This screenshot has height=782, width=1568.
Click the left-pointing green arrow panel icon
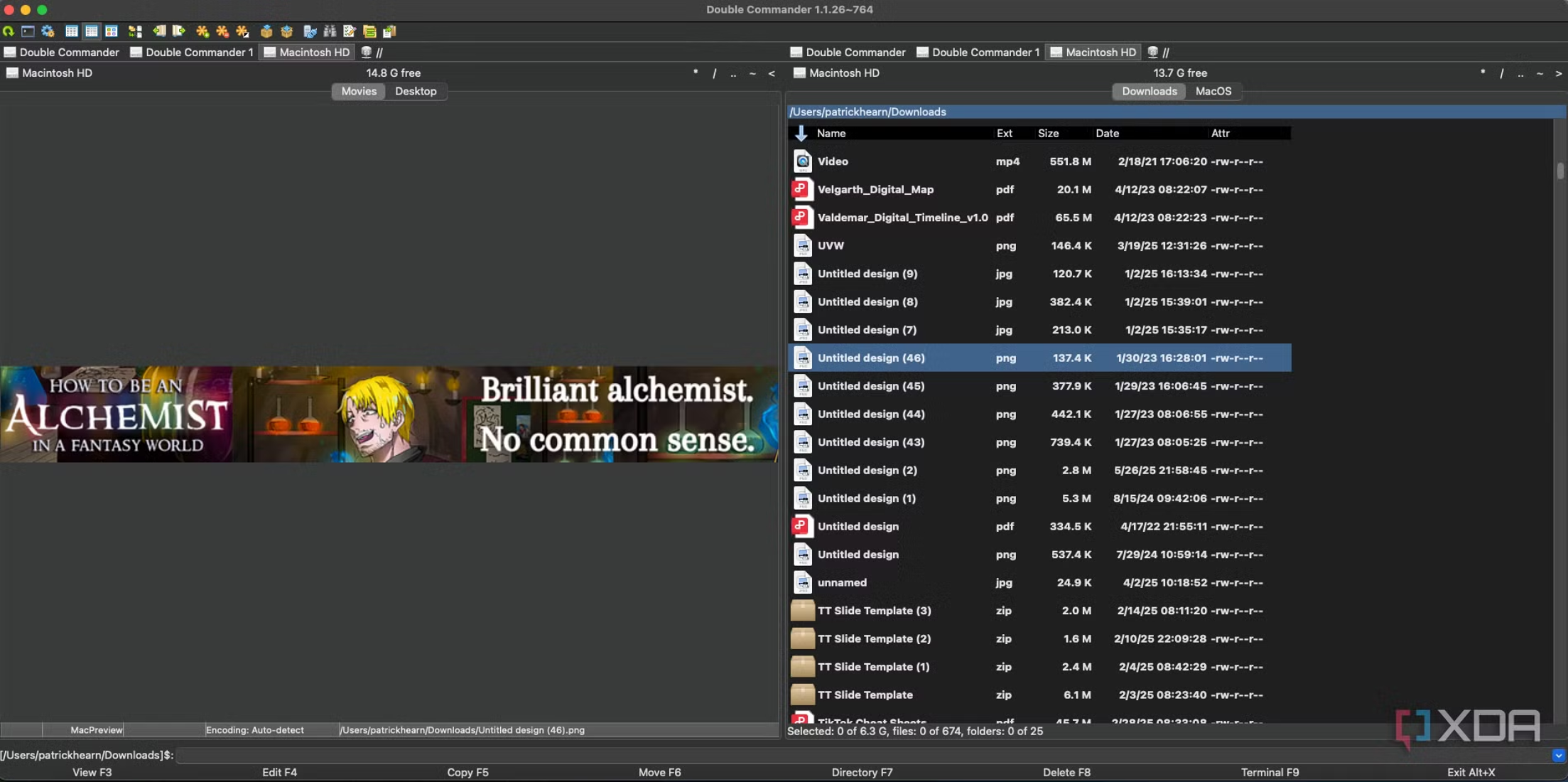click(159, 31)
